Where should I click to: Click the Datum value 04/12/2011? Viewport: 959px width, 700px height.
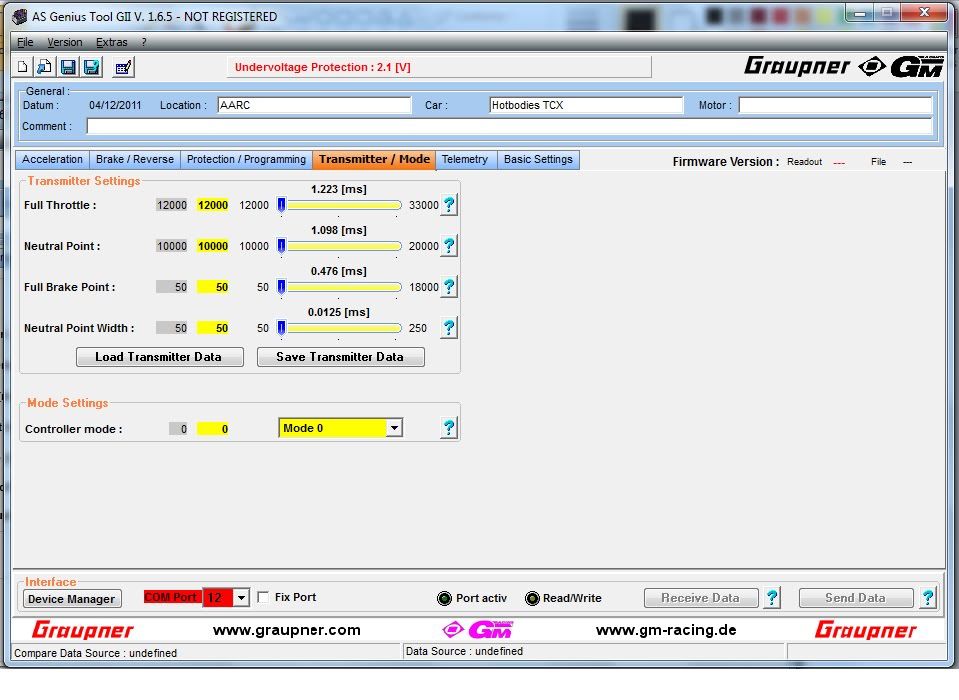(x=115, y=105)
